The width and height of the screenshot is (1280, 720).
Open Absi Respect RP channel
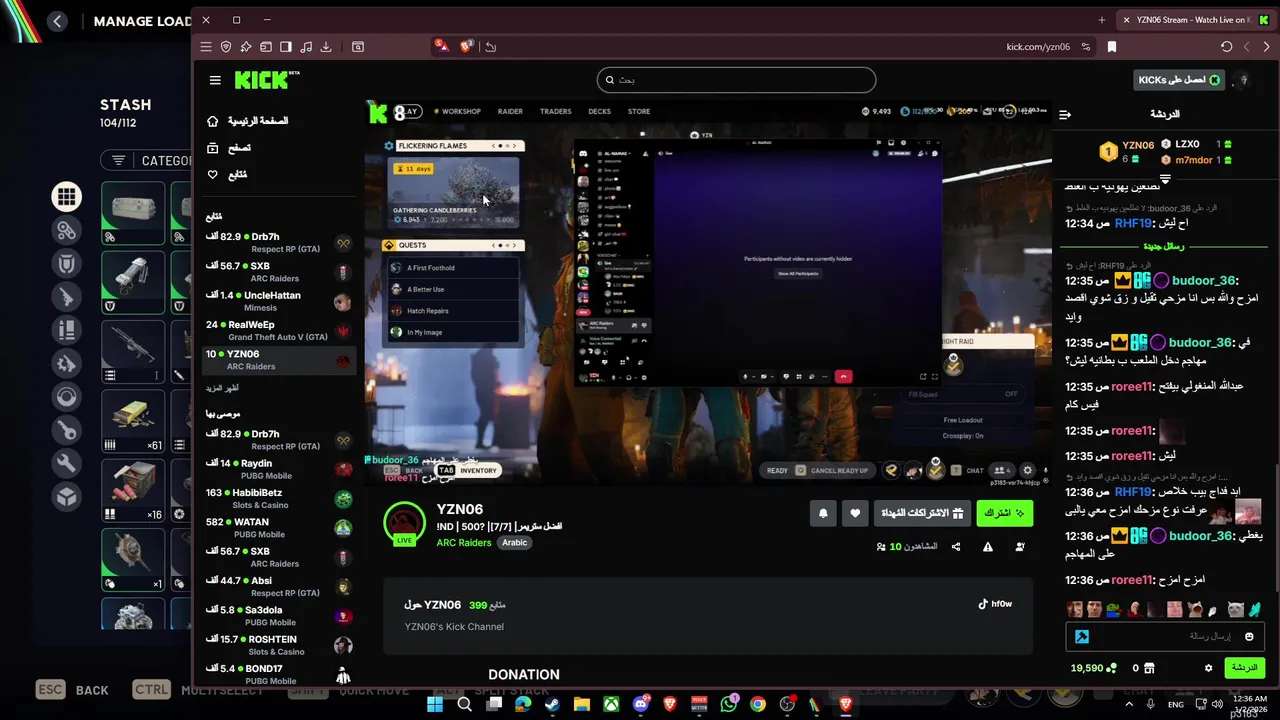(279, 586)
